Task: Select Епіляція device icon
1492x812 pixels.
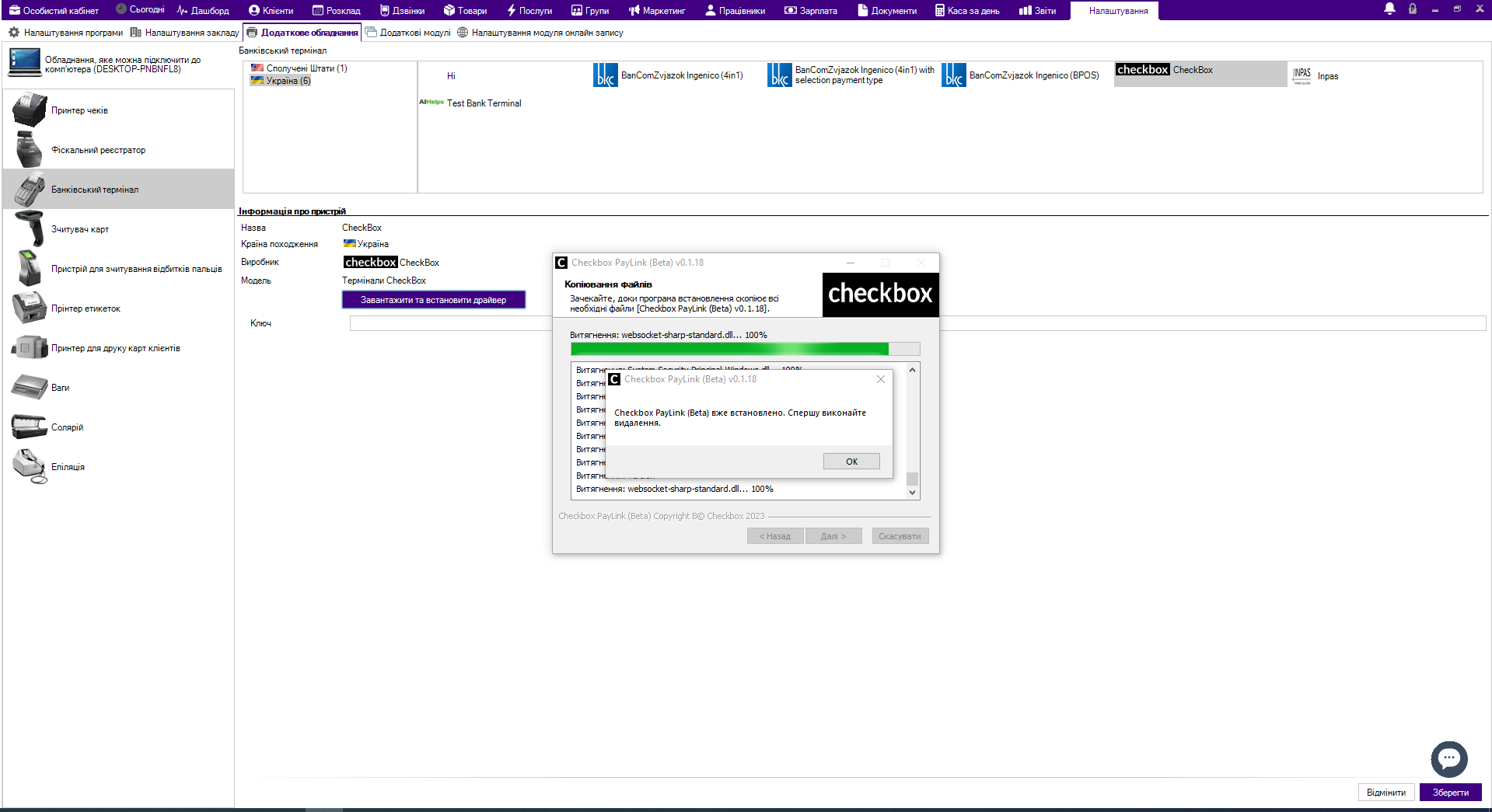Action: point(30,466)
